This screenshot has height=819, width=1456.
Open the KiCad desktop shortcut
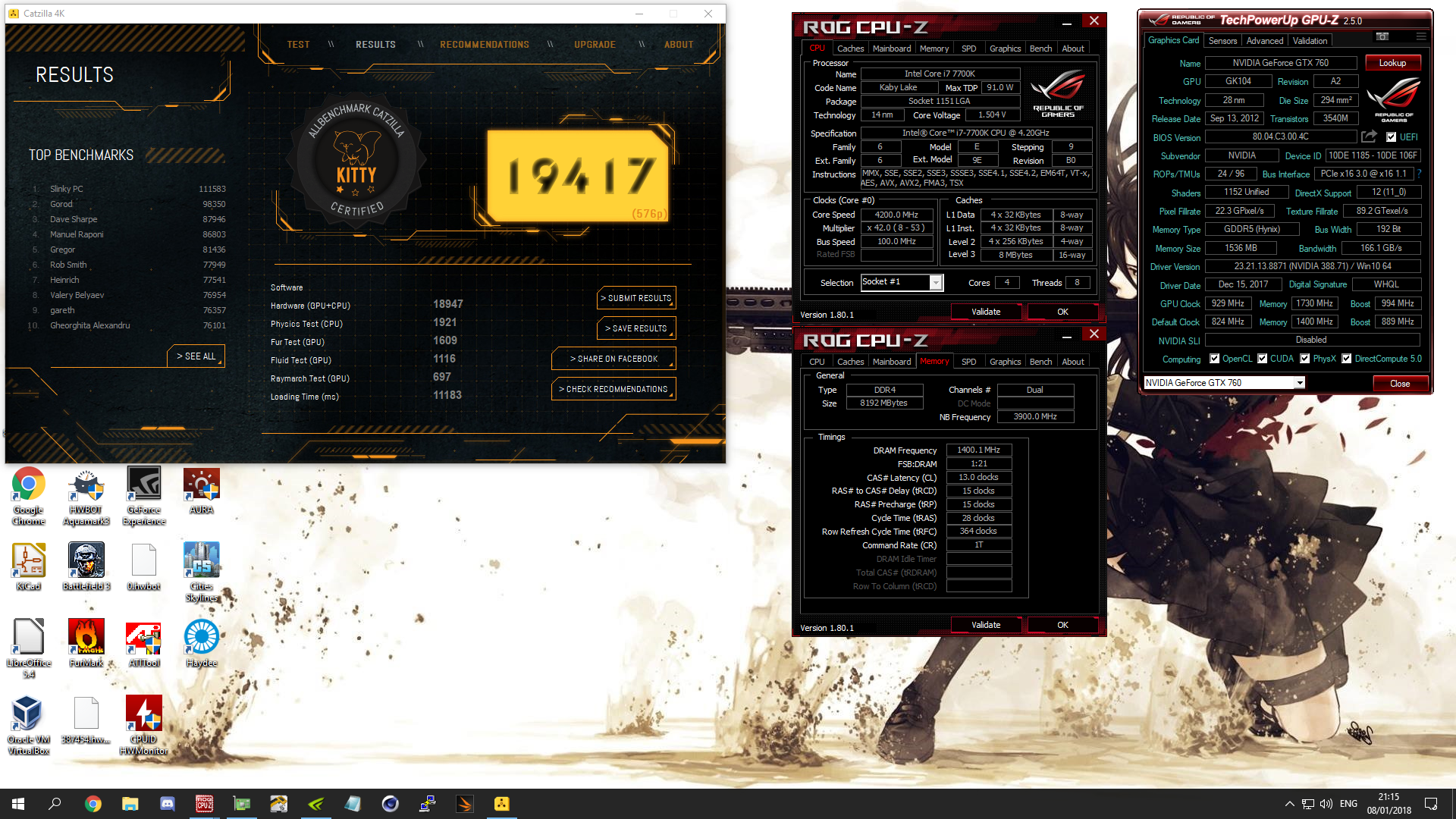[29, 567]
